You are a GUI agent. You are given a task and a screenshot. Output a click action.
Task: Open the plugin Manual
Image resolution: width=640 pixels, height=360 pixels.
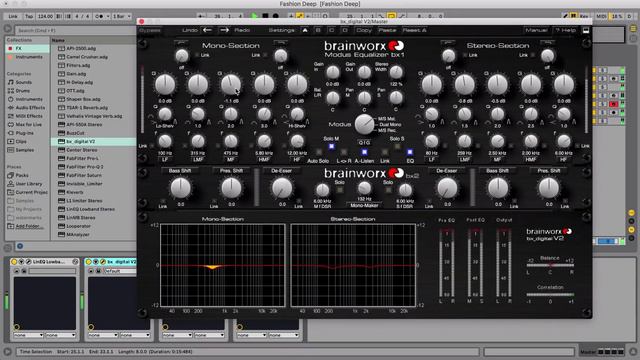536,30
